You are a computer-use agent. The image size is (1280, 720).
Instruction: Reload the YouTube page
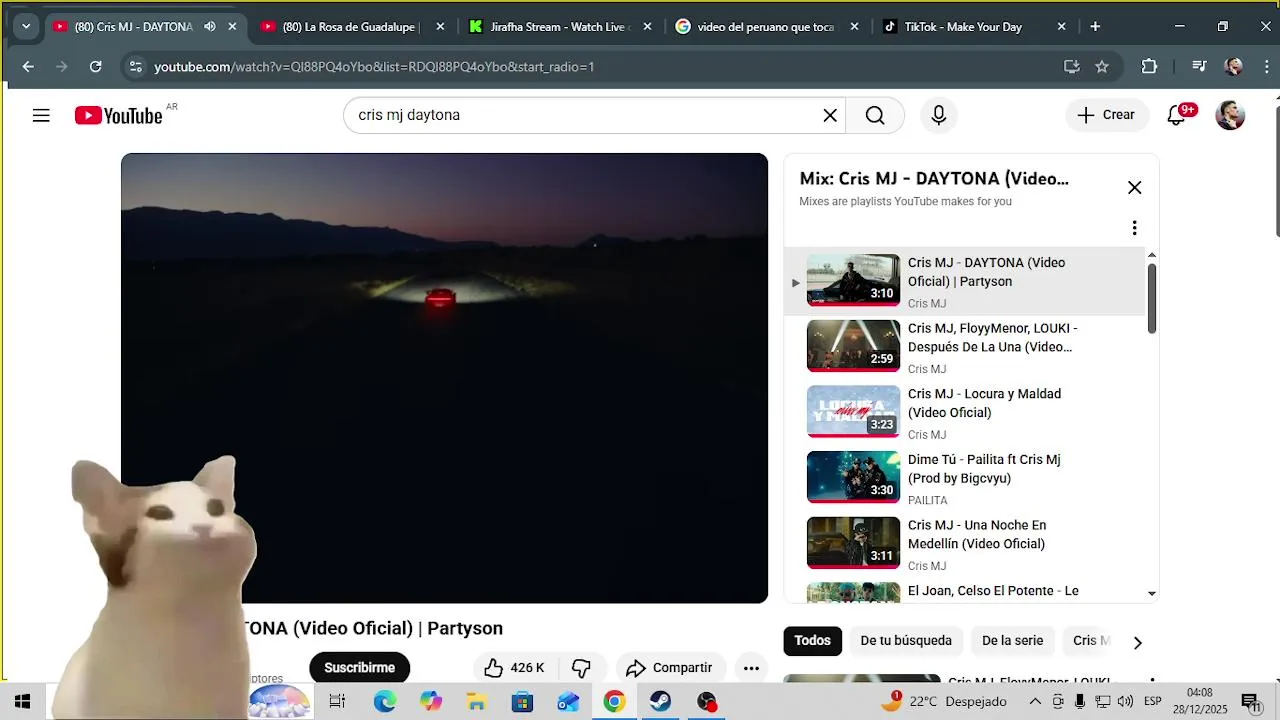pos(95,67)
